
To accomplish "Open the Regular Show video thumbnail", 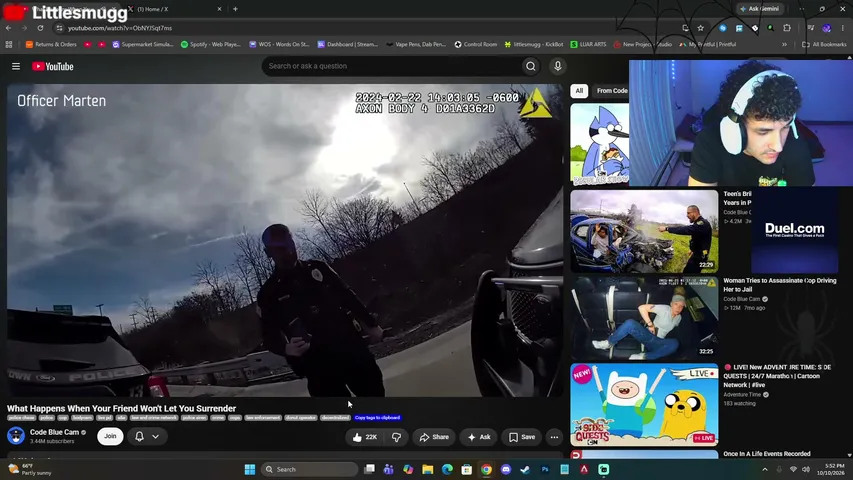I will (599, 144).
